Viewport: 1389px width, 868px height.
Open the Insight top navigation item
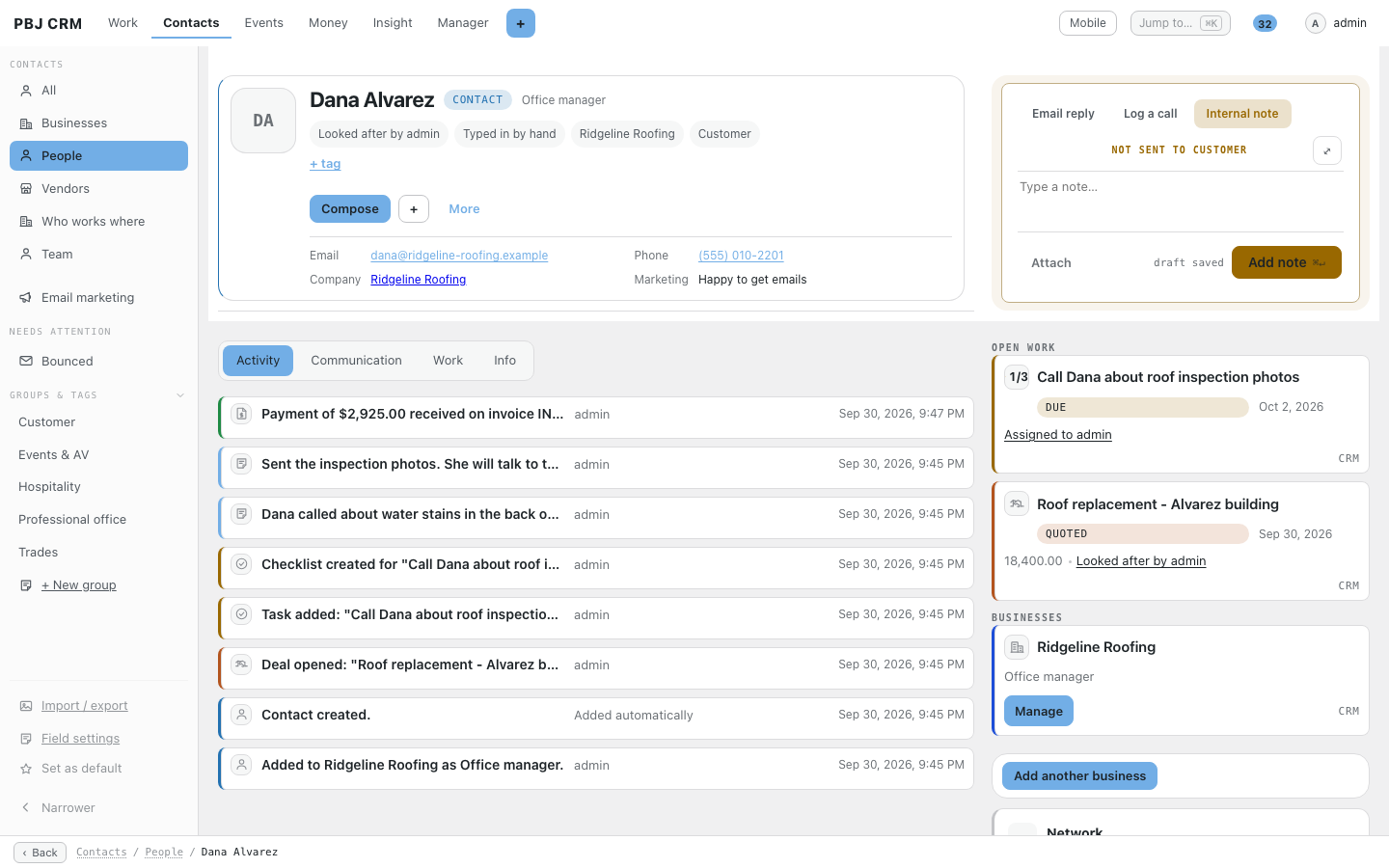pyautogui.click(x=393, y=23)
